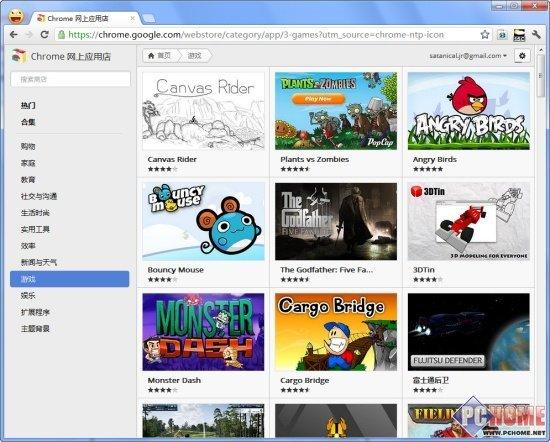Click the Canvas Rider star rating
The height and width of the screenshot is (442, 550).
point(163,169)
